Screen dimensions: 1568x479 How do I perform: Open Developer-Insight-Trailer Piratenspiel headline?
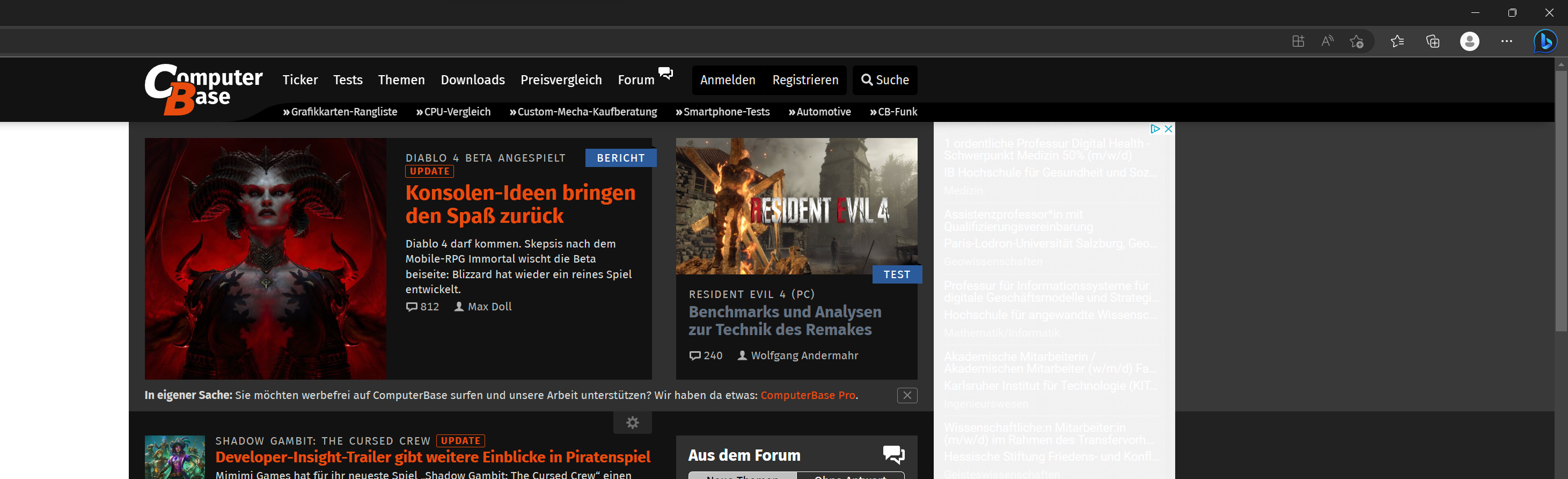(433, 457)
